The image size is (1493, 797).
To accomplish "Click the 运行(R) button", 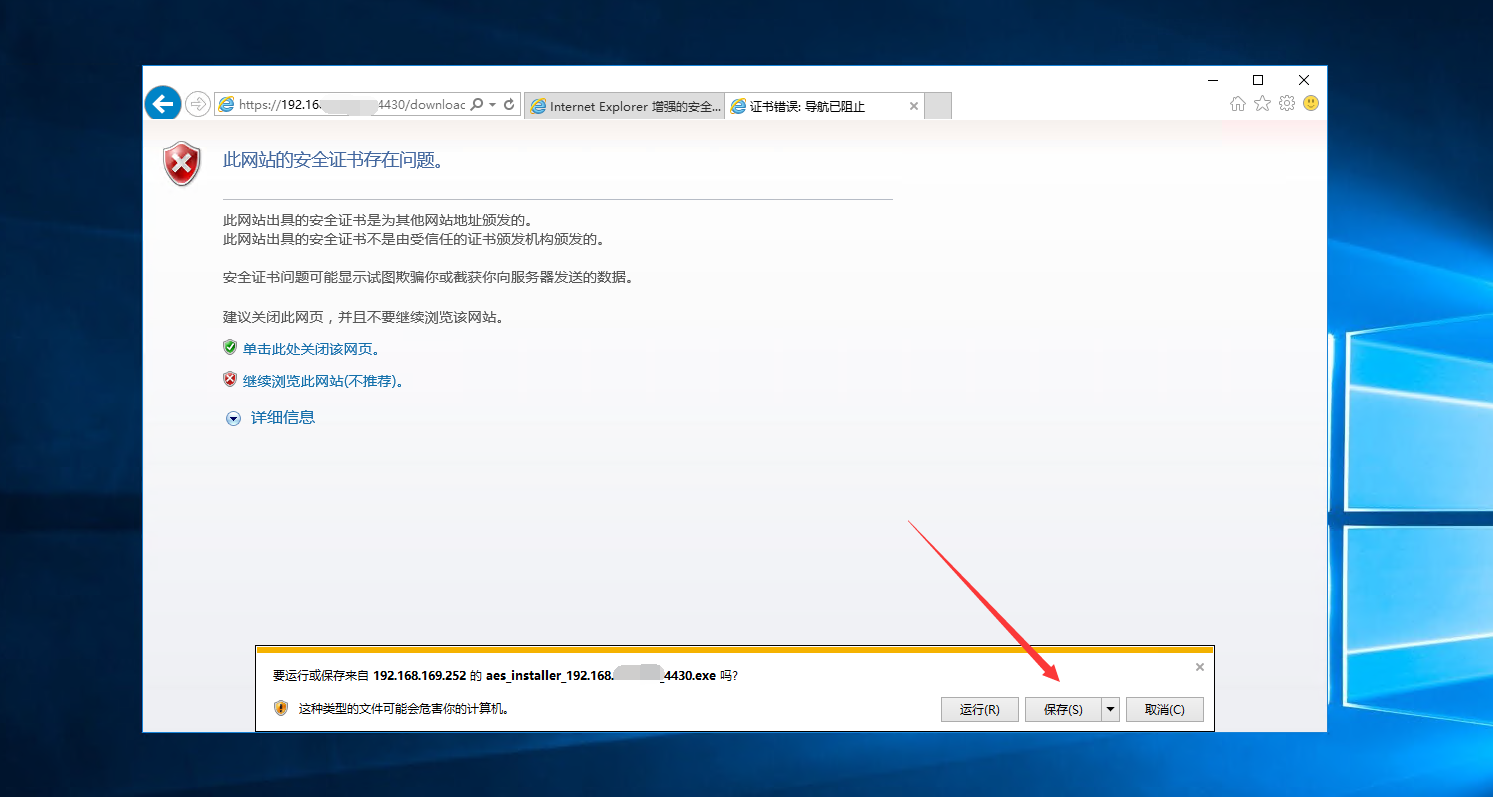I will (979, 709).
